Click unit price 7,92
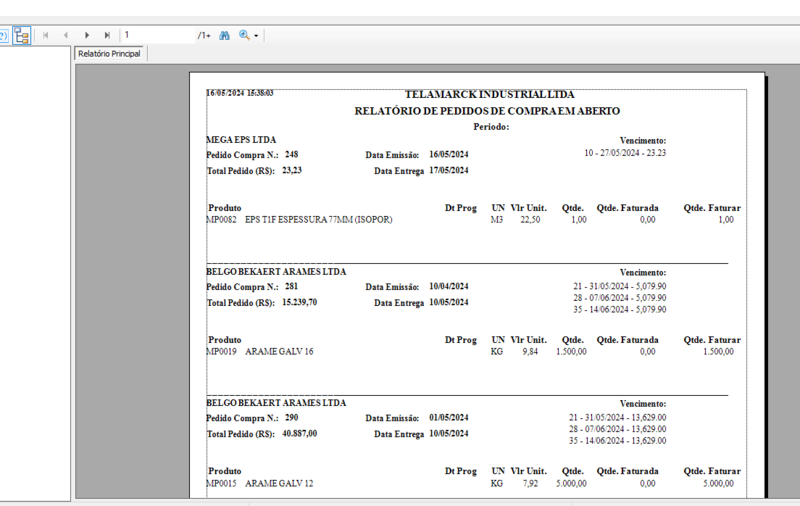The width and height of the screenshot is (800, 506). 530,484
